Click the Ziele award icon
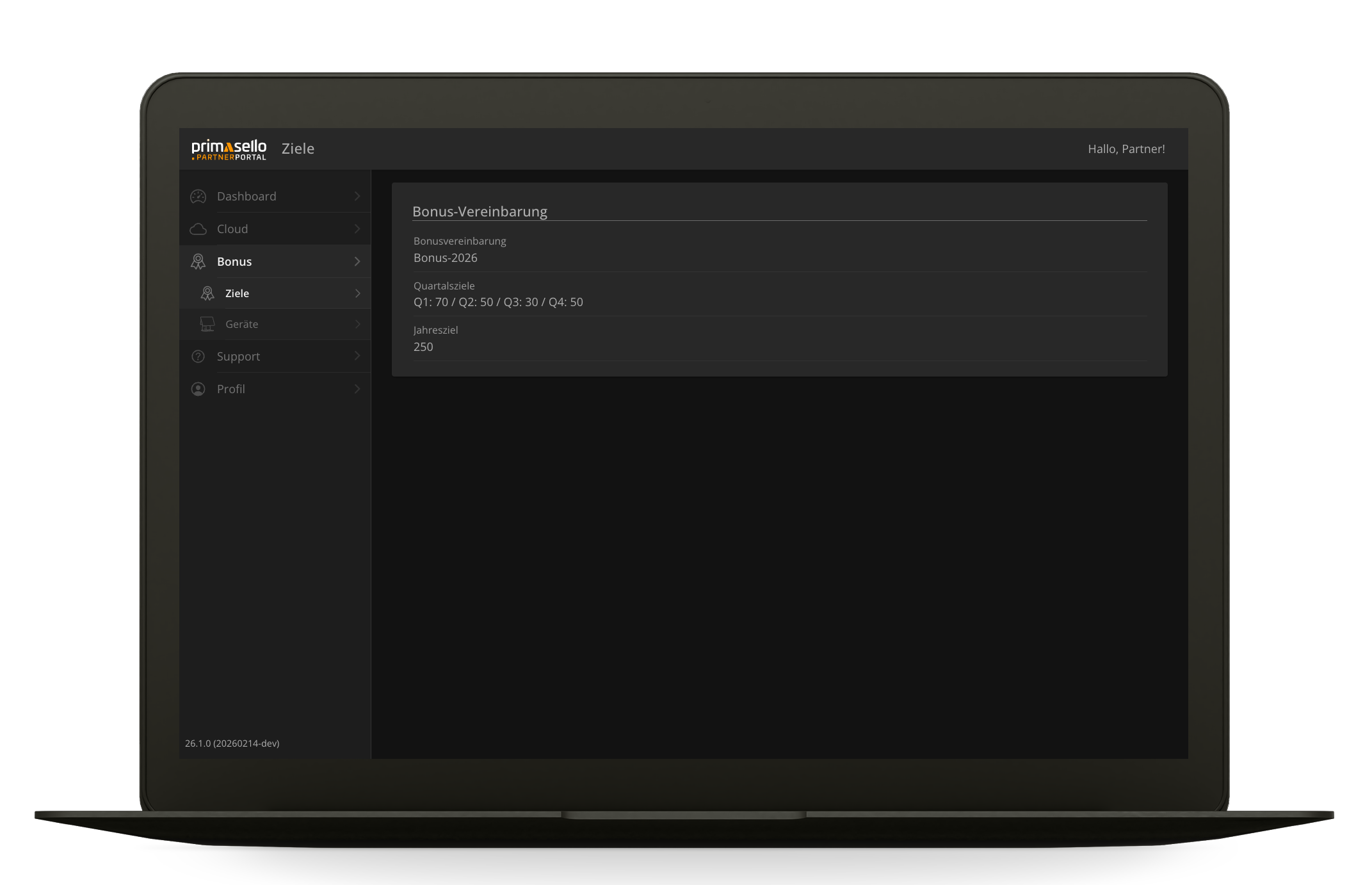 pos(207,293)
